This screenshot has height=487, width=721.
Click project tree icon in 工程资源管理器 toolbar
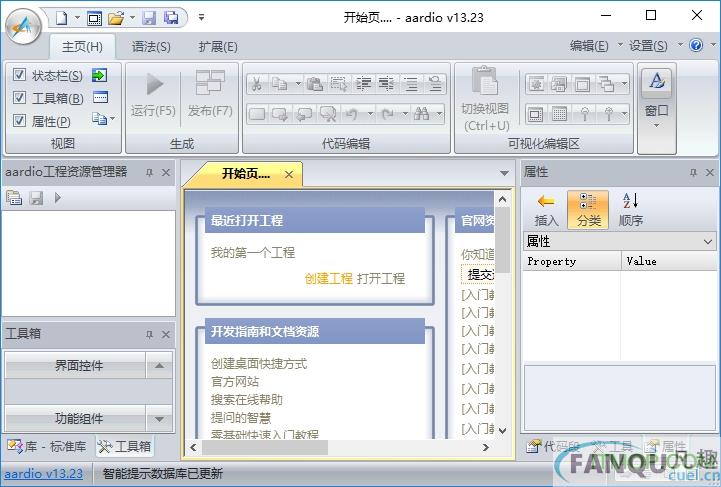click(x=14, y=198)
